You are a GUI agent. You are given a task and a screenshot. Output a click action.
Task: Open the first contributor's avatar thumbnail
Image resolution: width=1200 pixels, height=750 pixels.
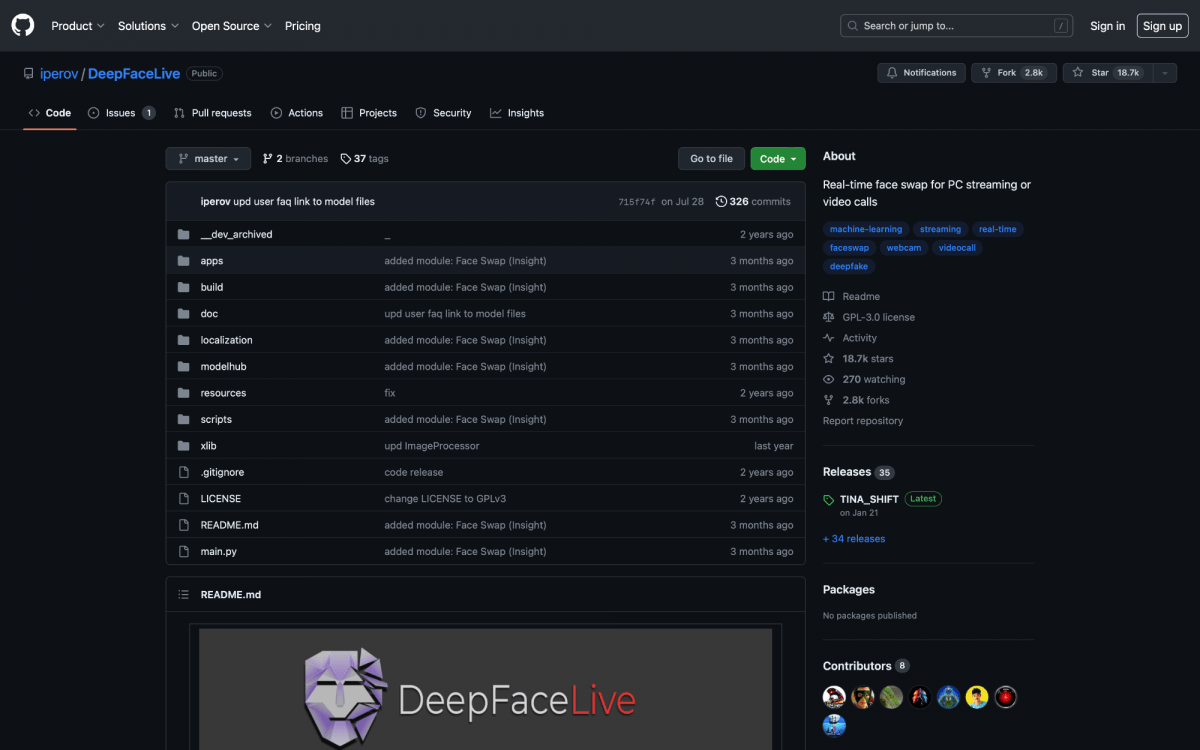click(x=834, y=697)
